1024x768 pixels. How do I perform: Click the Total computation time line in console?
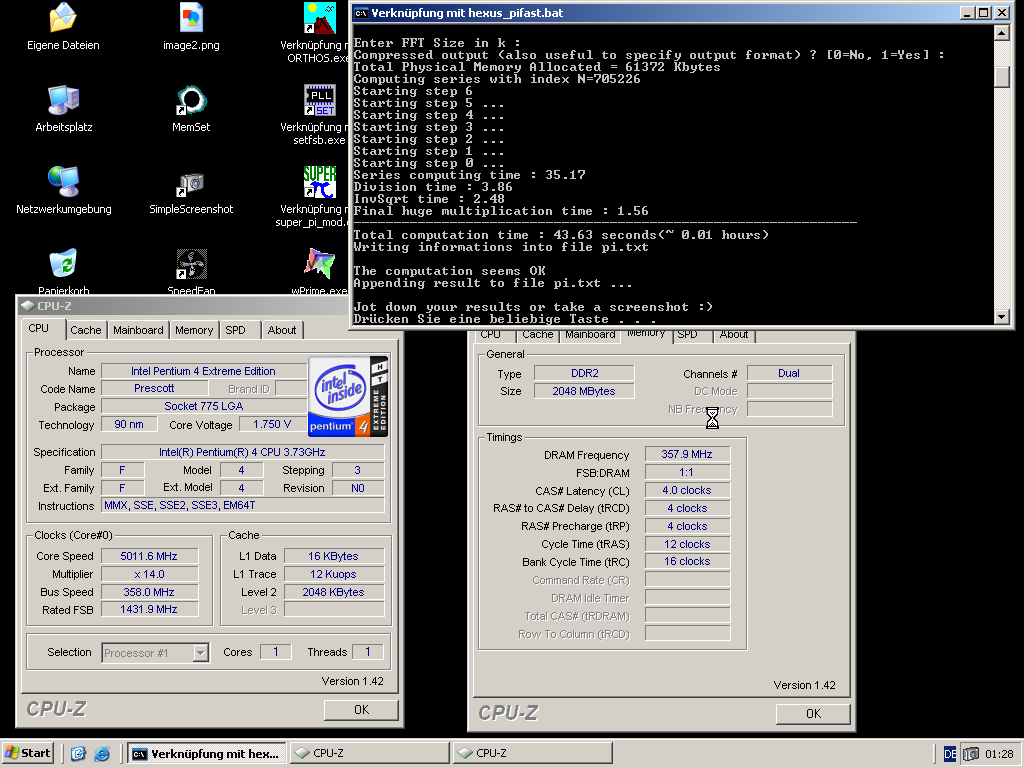coord(561,235)
